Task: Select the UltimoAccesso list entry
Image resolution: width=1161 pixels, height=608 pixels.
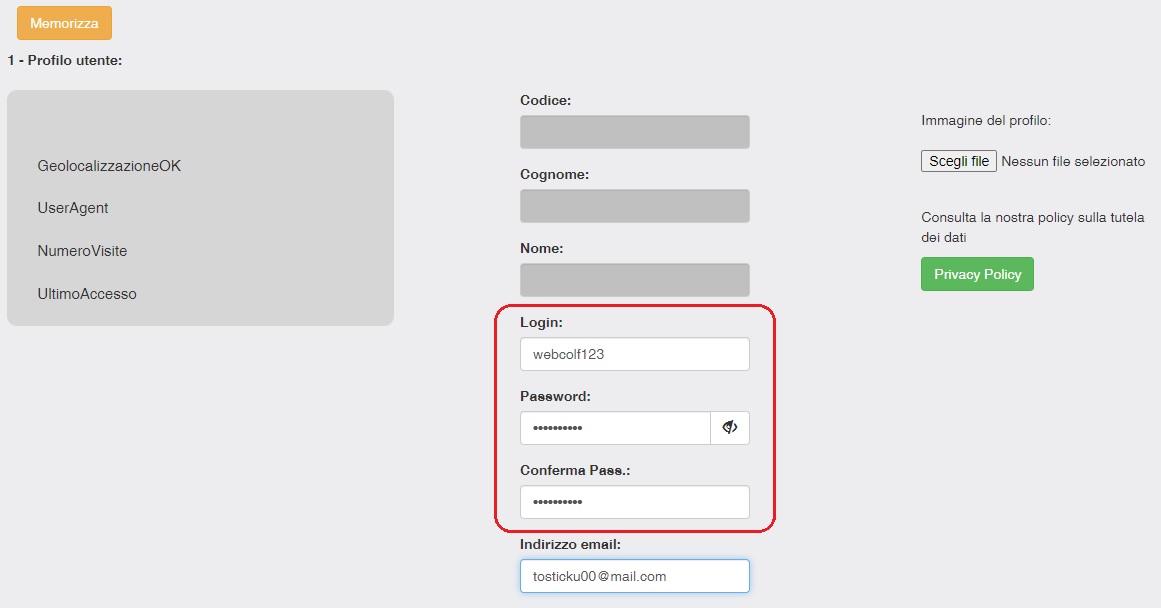Action: (x=85, y=293)
